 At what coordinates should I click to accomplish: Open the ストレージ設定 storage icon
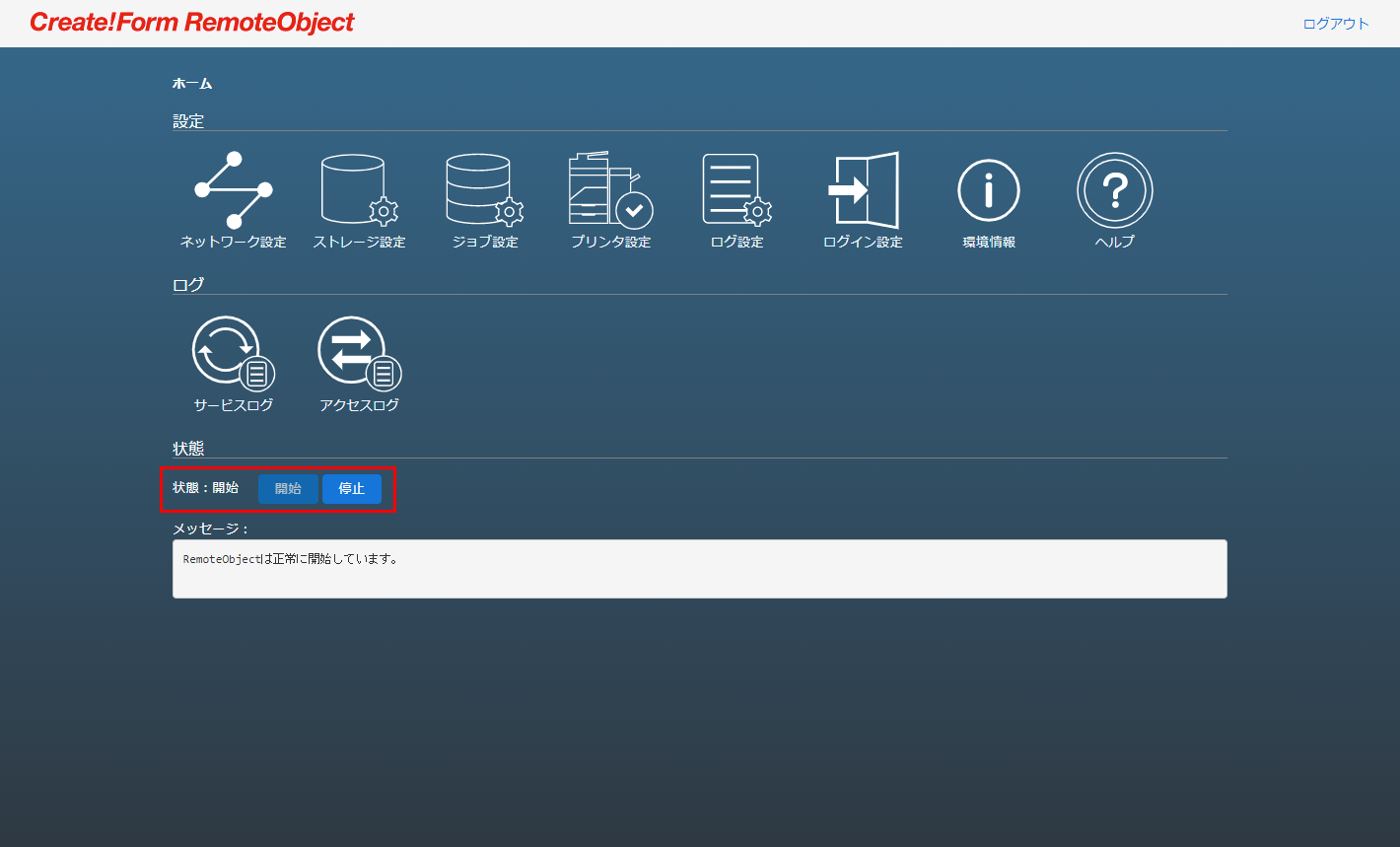(x=359, y=190)
